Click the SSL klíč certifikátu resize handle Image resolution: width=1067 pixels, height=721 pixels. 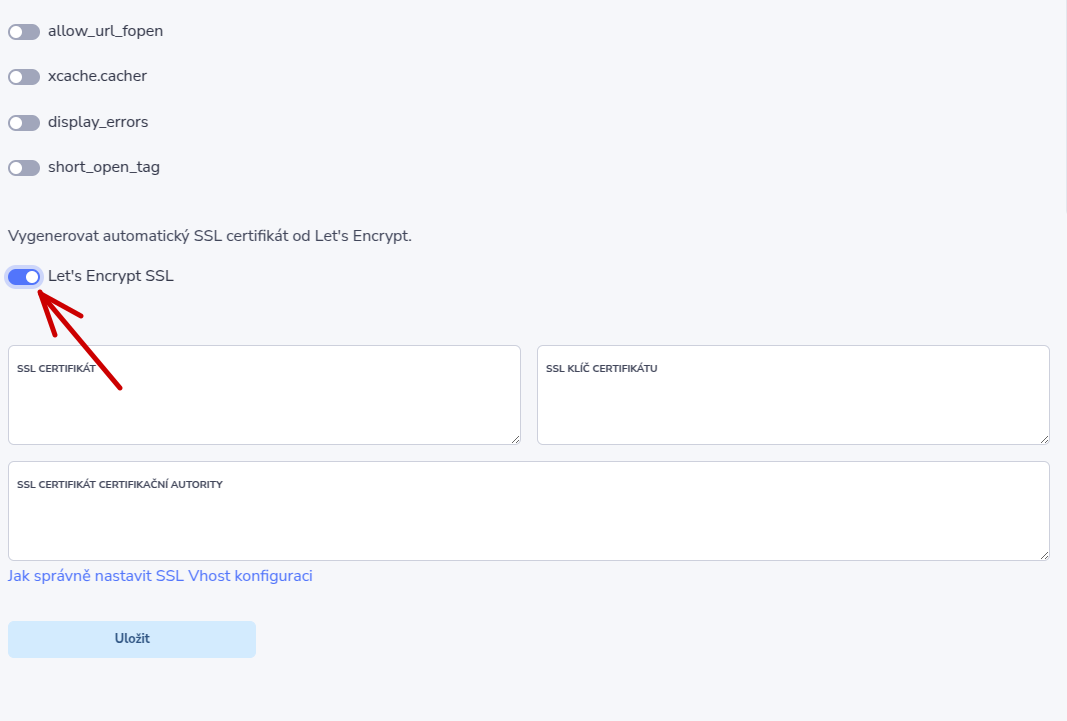[x=1044, y=439]
